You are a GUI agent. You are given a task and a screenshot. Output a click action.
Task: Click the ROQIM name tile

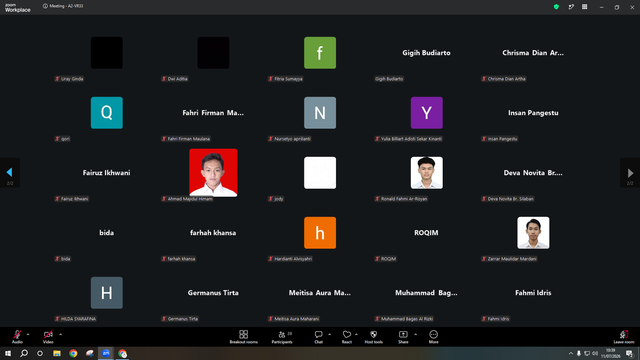coord(427,233)
